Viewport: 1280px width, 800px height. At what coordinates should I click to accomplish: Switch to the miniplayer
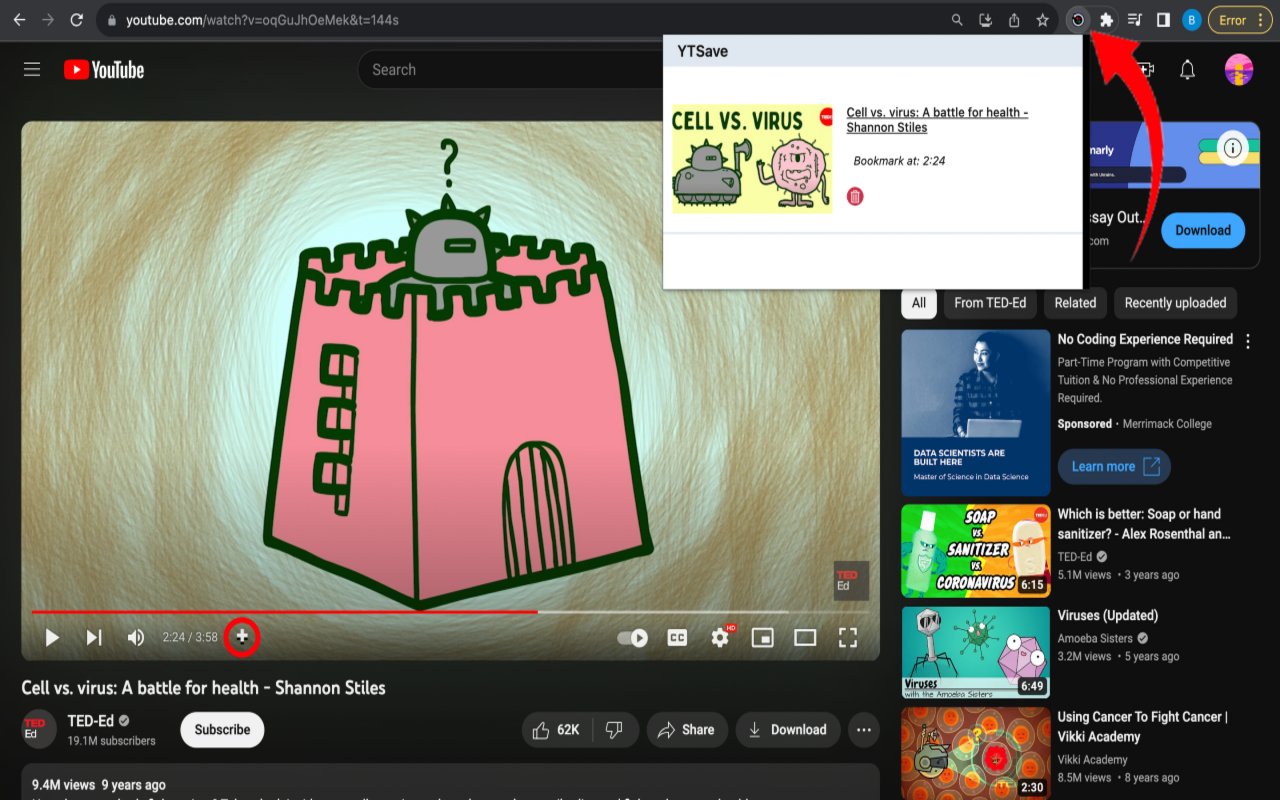(x=763, y=637)
